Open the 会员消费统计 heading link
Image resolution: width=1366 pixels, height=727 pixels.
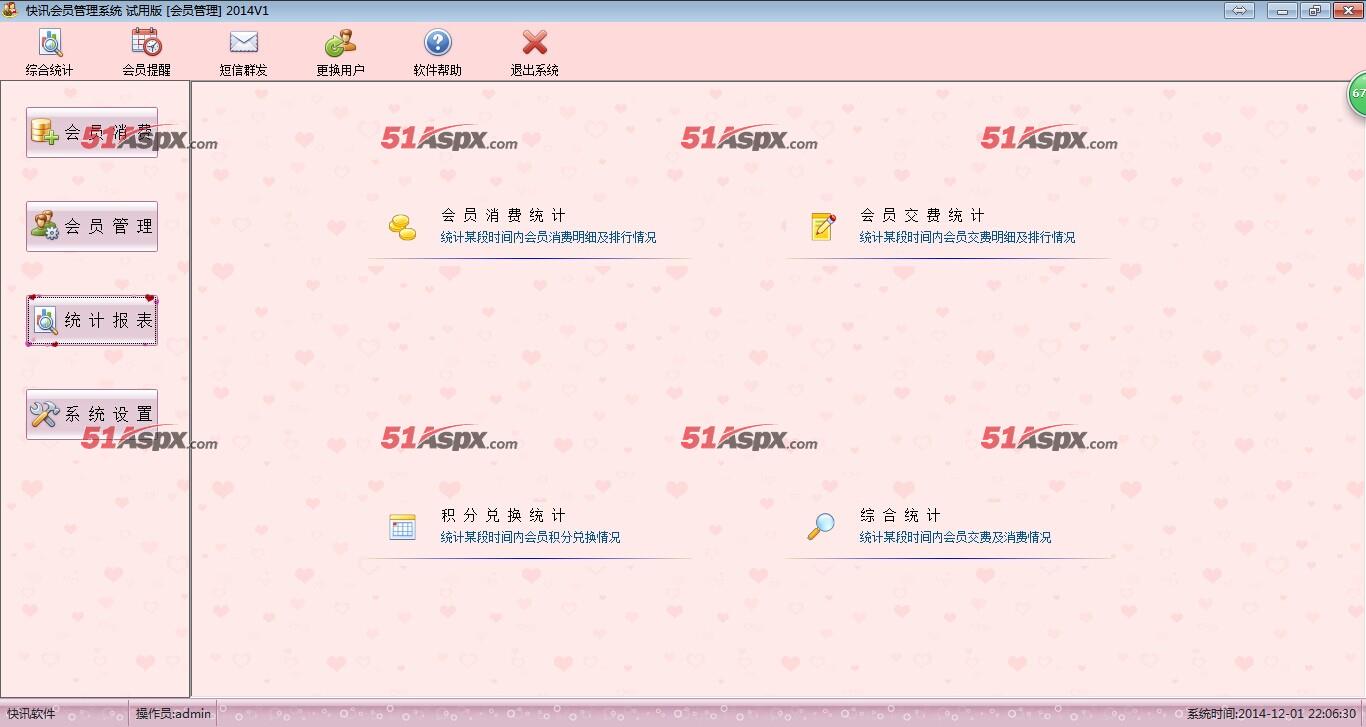coord(503,215)
